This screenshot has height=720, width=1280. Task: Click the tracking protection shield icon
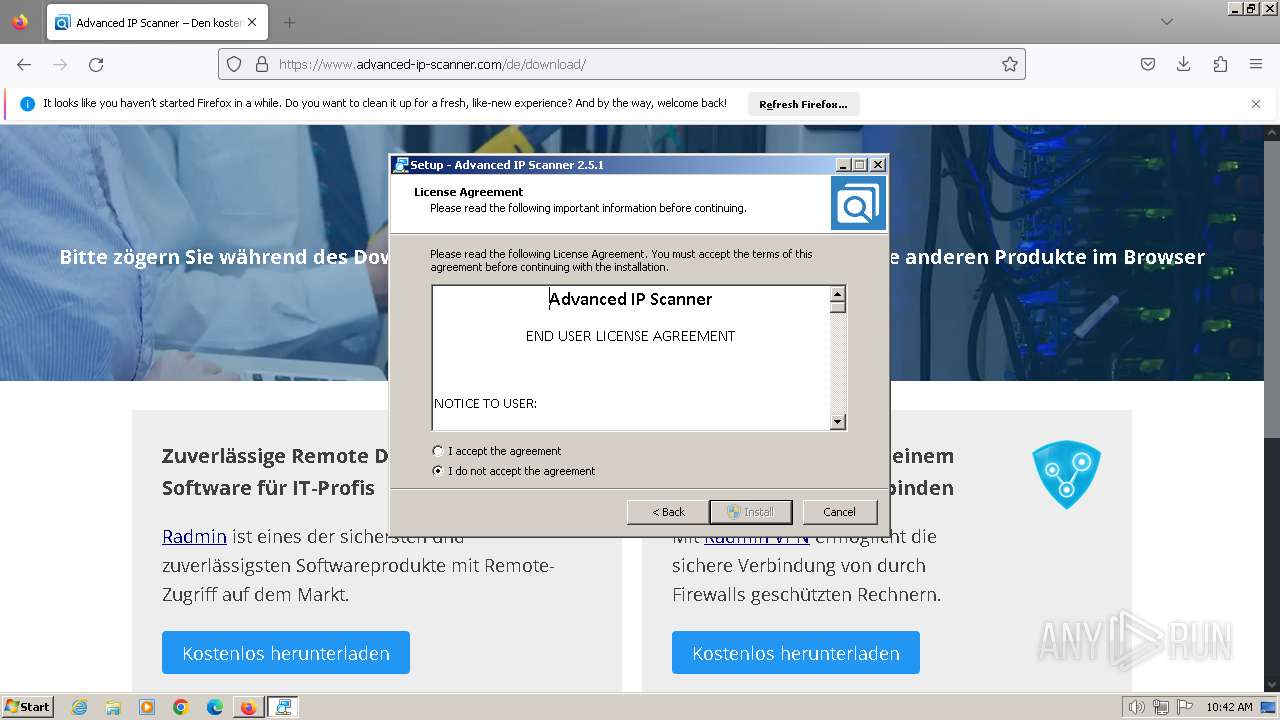(x=234, y=64)
